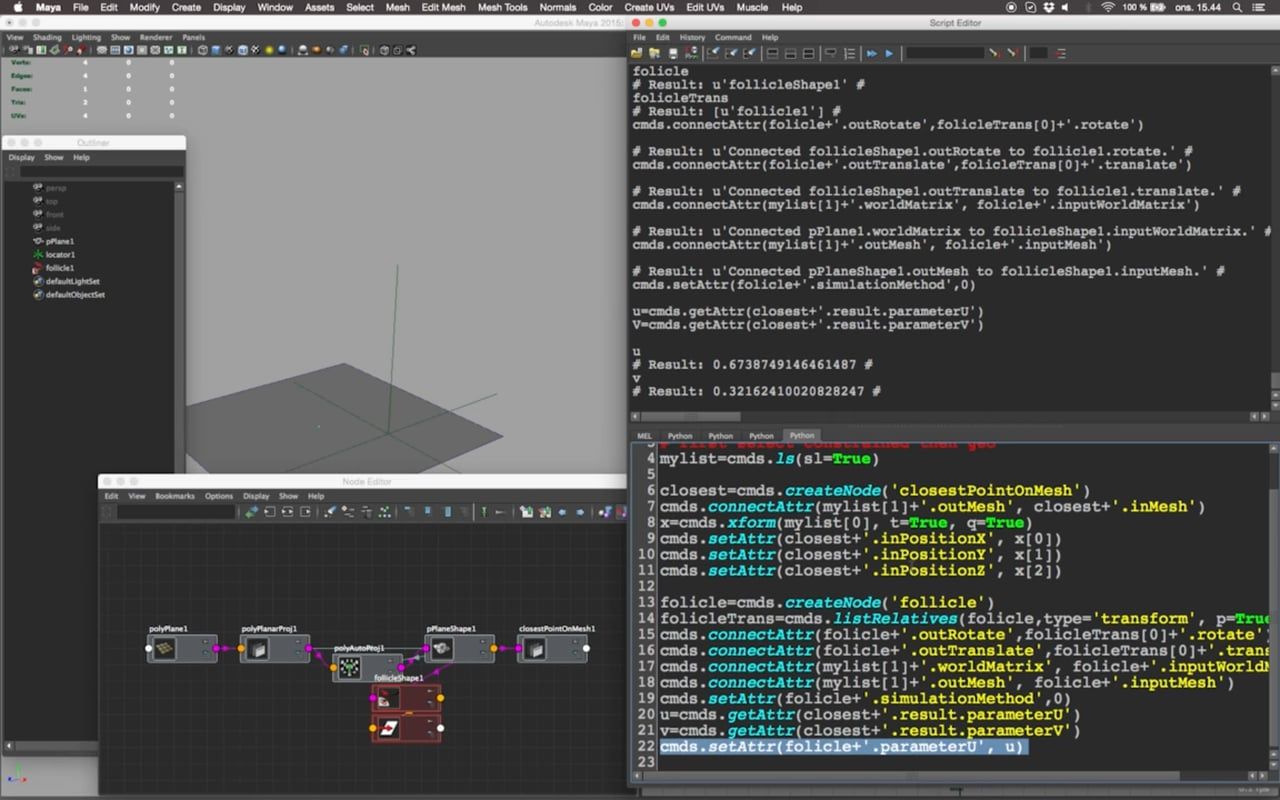Show line numbers icon in Script Editor toolbar
This screenshot has height=800, width=1280.
(x=850, y=53)
